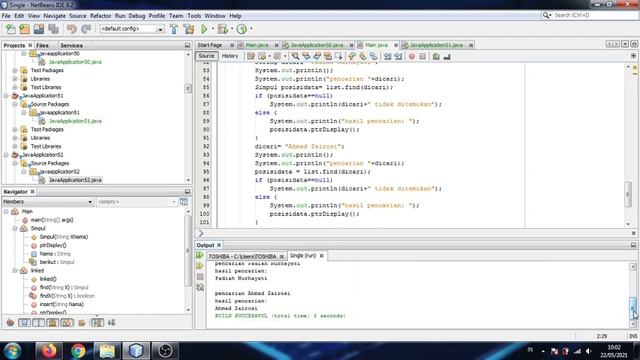
Task: Switch to Single (run) output tab
Action: pos(302,256)
